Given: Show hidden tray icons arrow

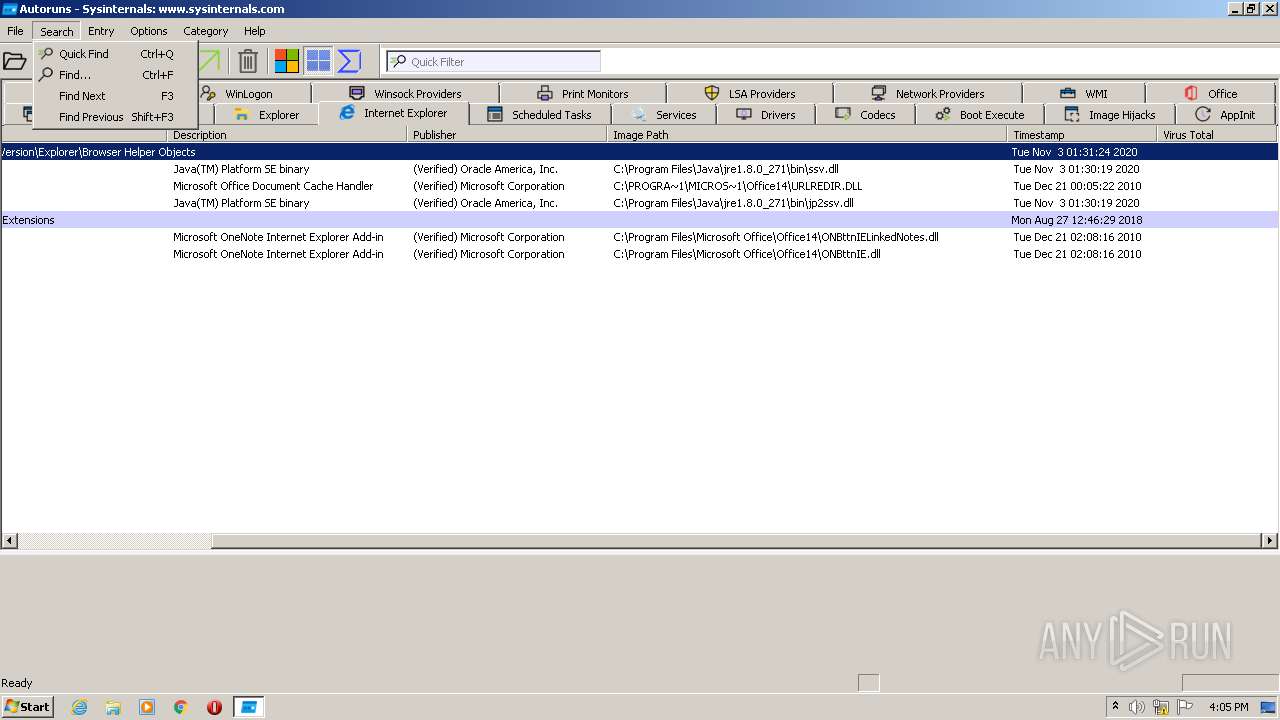Looking at the screenshot, I should [1115, 706].
